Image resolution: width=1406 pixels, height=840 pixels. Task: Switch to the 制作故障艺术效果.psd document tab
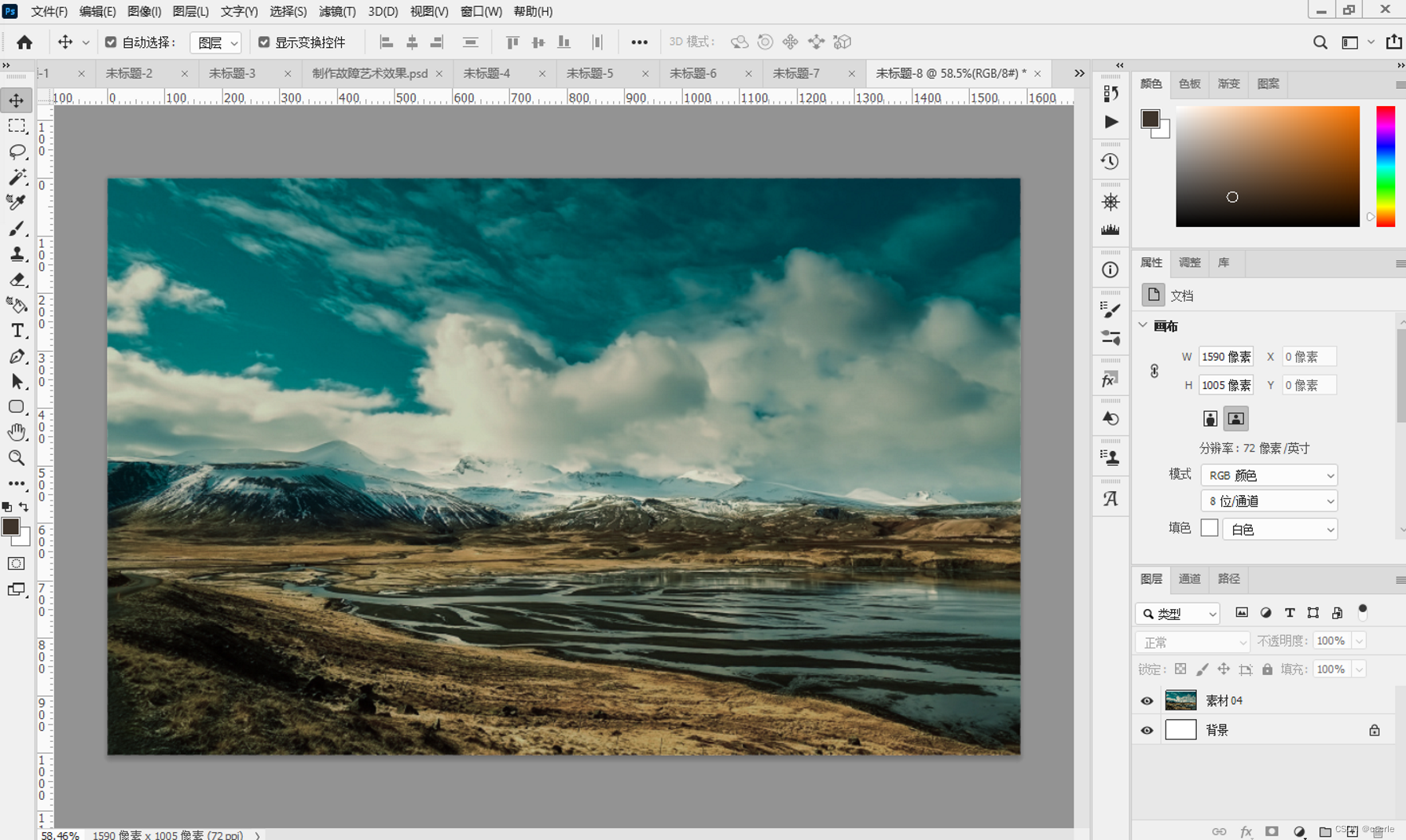(x=370, y=73)
